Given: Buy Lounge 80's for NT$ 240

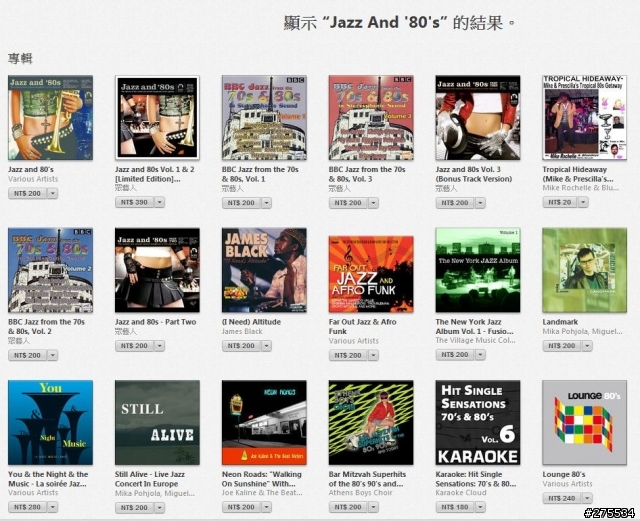Looking at the screenshot, I should (562, 498).
